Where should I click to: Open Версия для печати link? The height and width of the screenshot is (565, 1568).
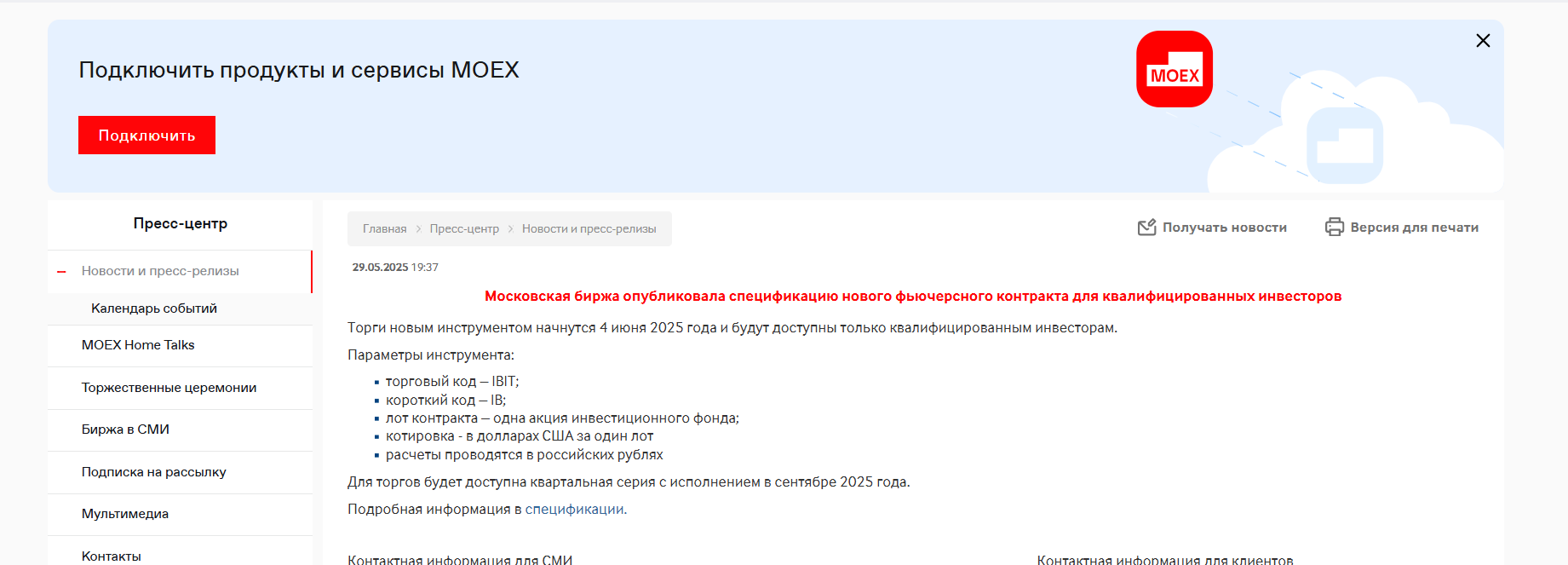pyautogui.click(x=1415, y=228)
